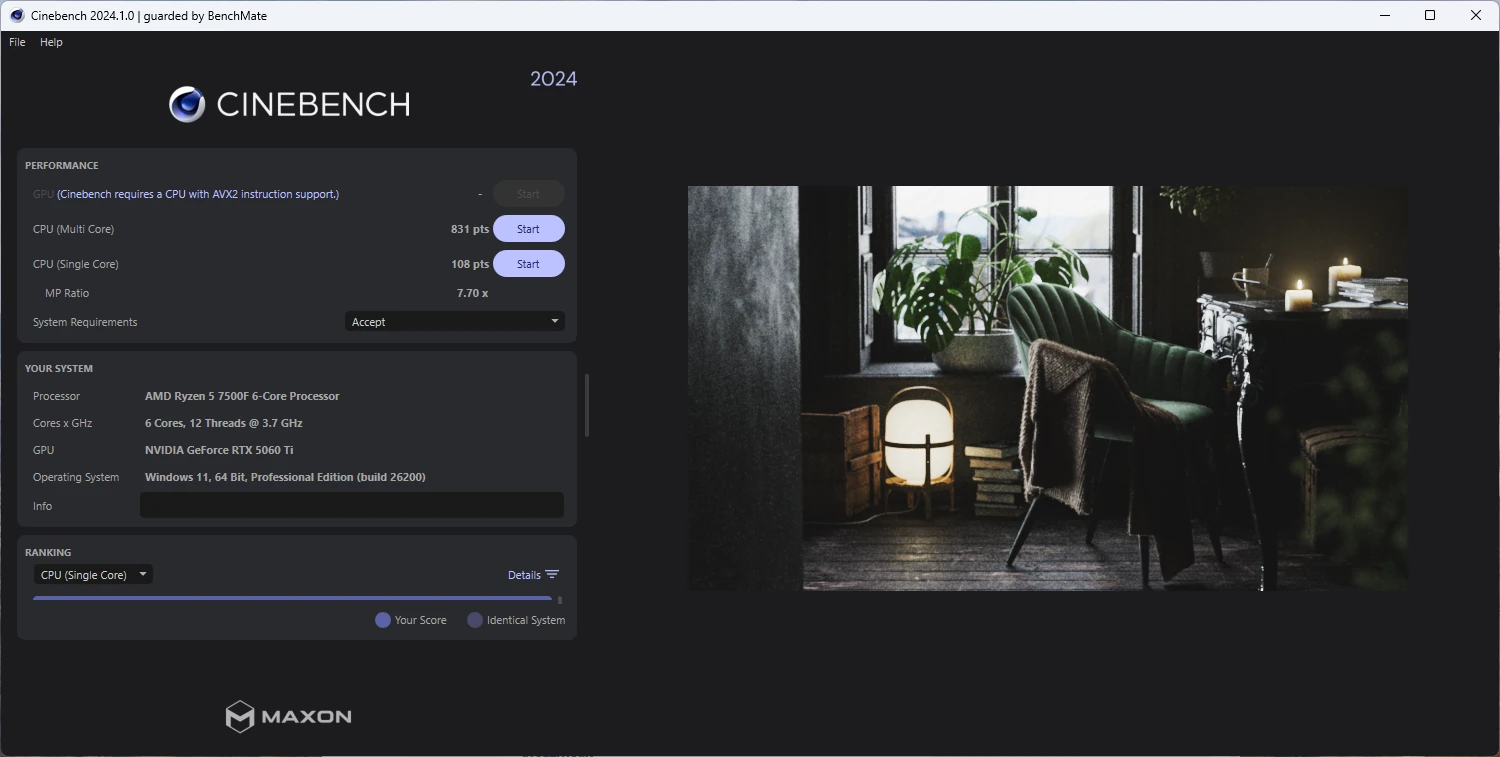1500x757 pixels.
Task: Click the ranking score progress bar
Action: pos(292,598)
